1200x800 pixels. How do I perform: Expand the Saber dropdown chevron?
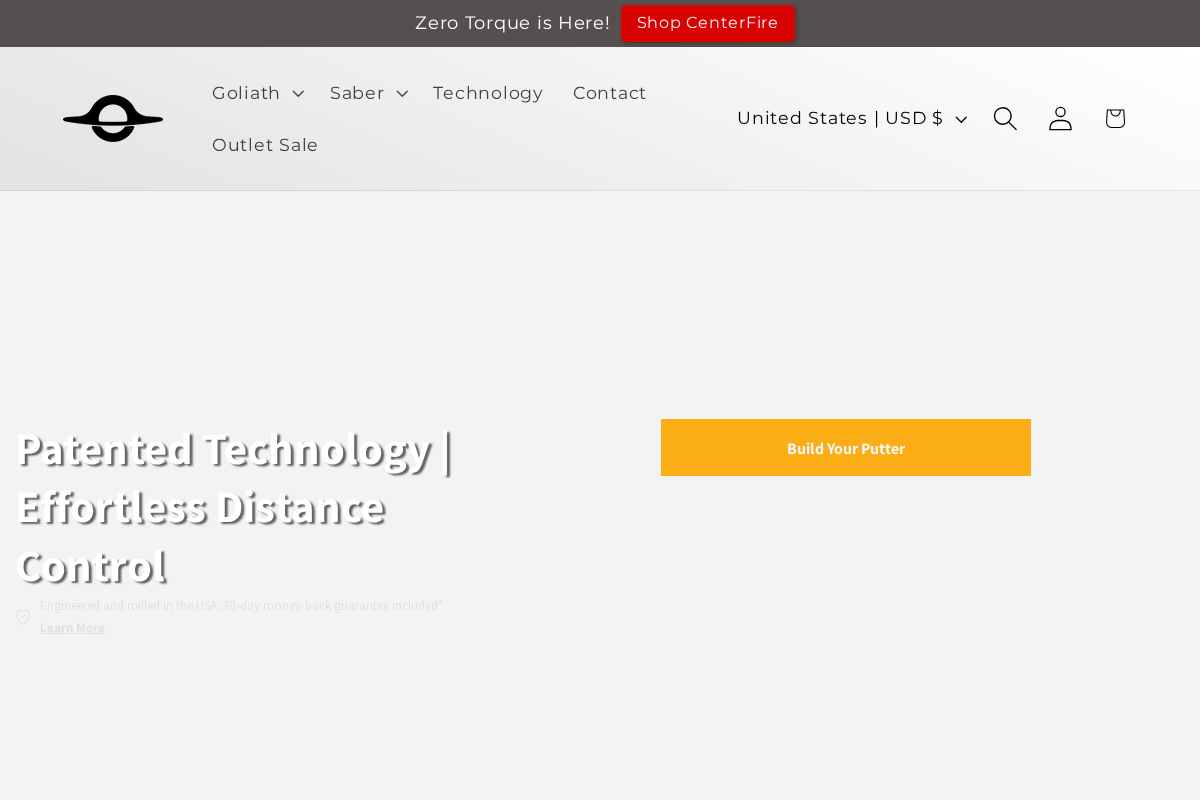point(401,93)
